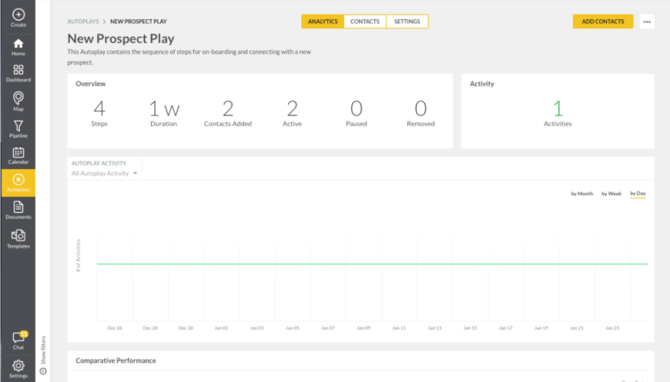Click the Jan 23 axis label
This screenshot has width=670, height=382.
click(x=612, y=328)
